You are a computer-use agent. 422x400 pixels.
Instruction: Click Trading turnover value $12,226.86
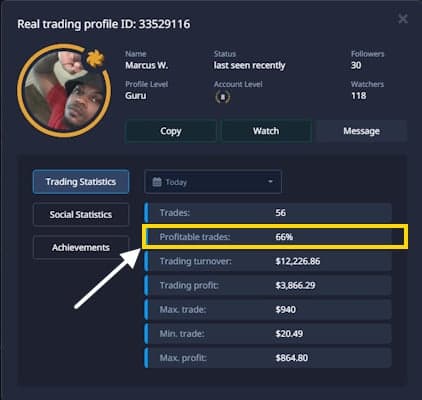(298, 261)
